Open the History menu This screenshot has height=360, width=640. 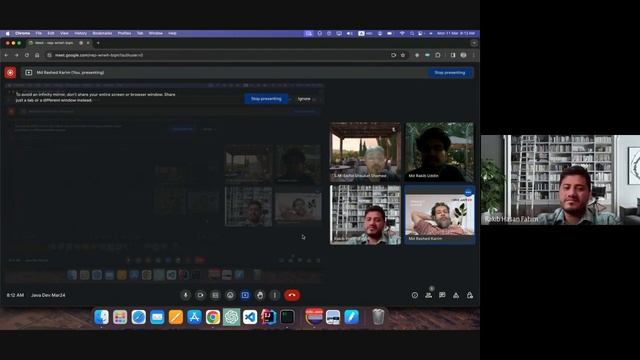[x=80, y=33]
